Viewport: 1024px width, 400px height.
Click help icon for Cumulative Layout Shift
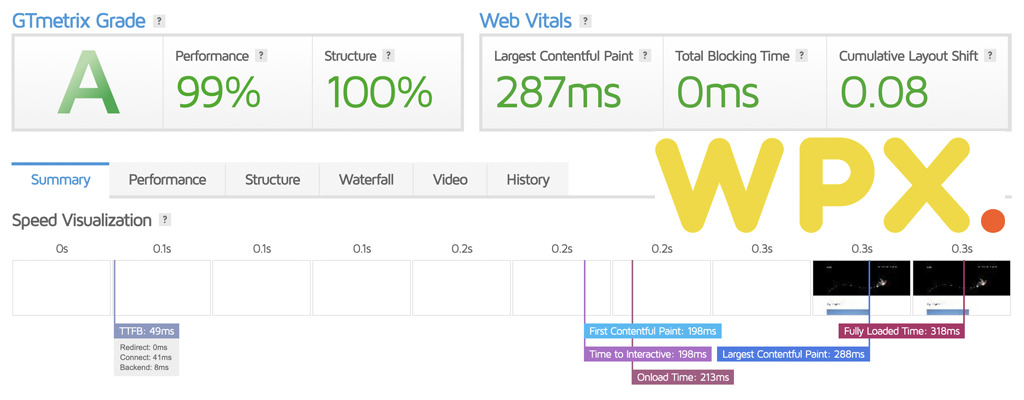(990, 56)
